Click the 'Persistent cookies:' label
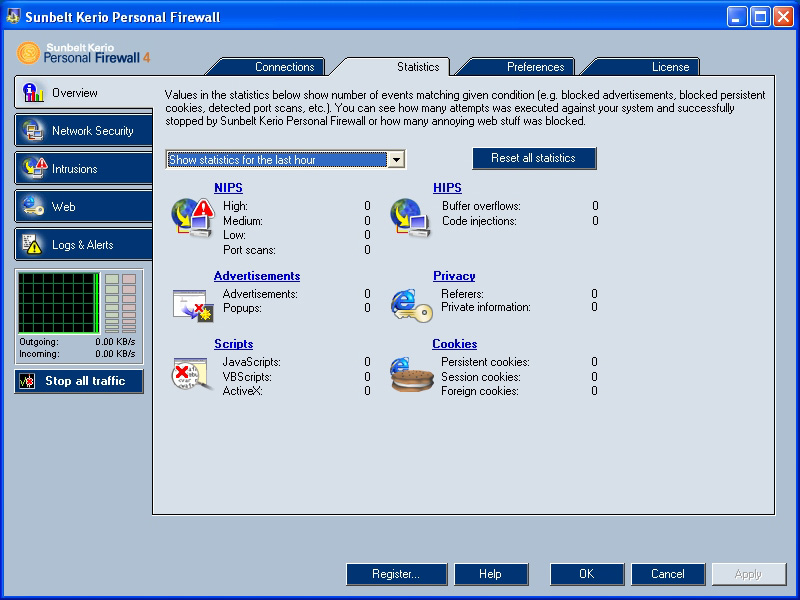This screenshot has width=800, height=600. [x=485, y=362]
